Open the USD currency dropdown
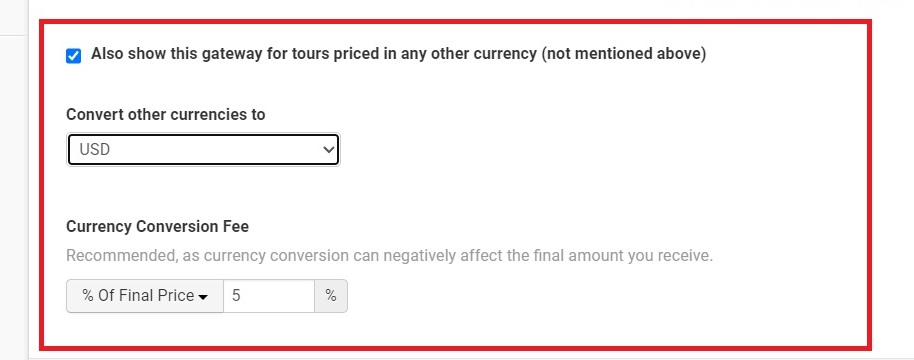Screen dimensions: 914x360 (x=203, y=150)
